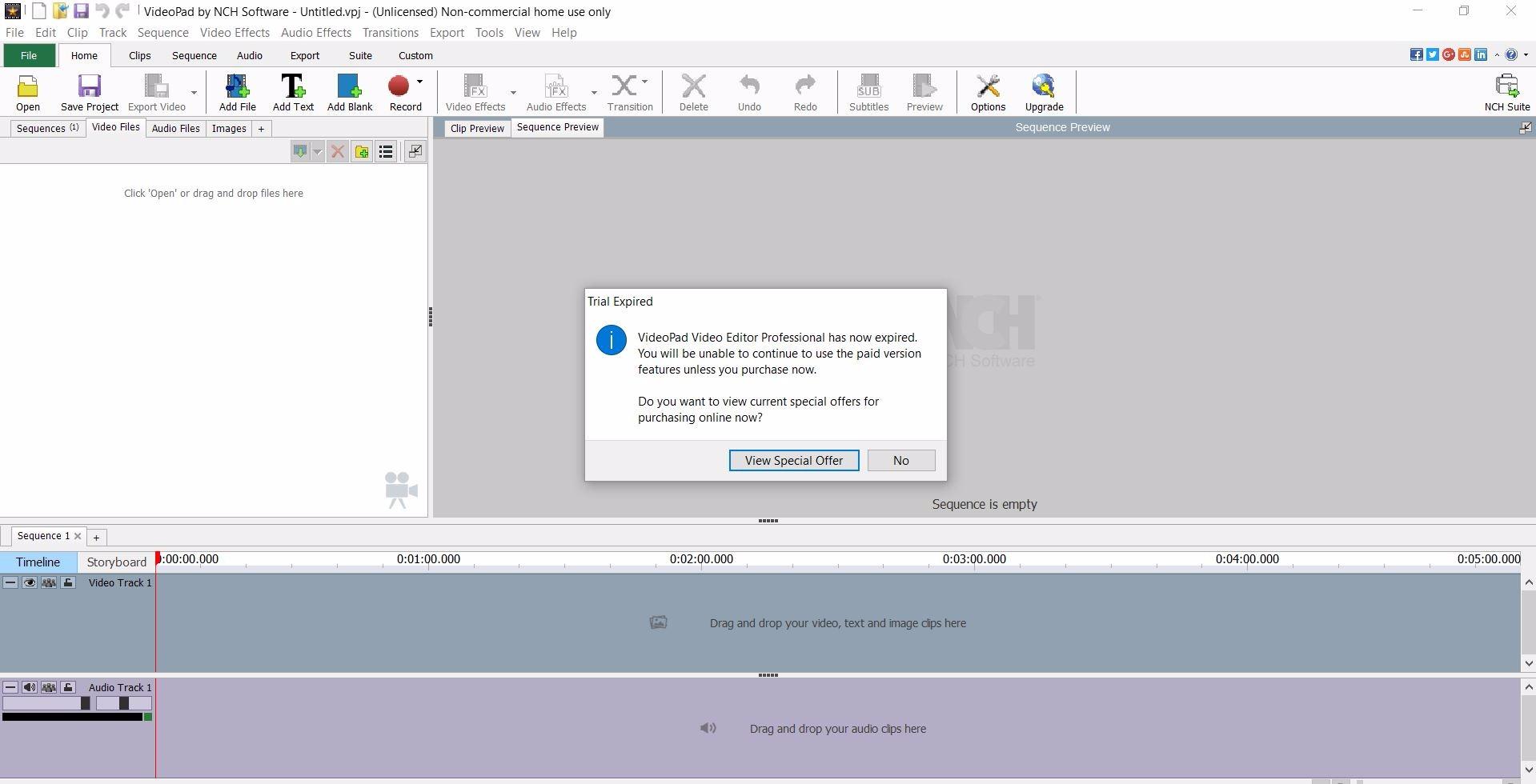Click the Upgrade globe icon
This screenshot has height=784, width=1536.
(1044, 86)
